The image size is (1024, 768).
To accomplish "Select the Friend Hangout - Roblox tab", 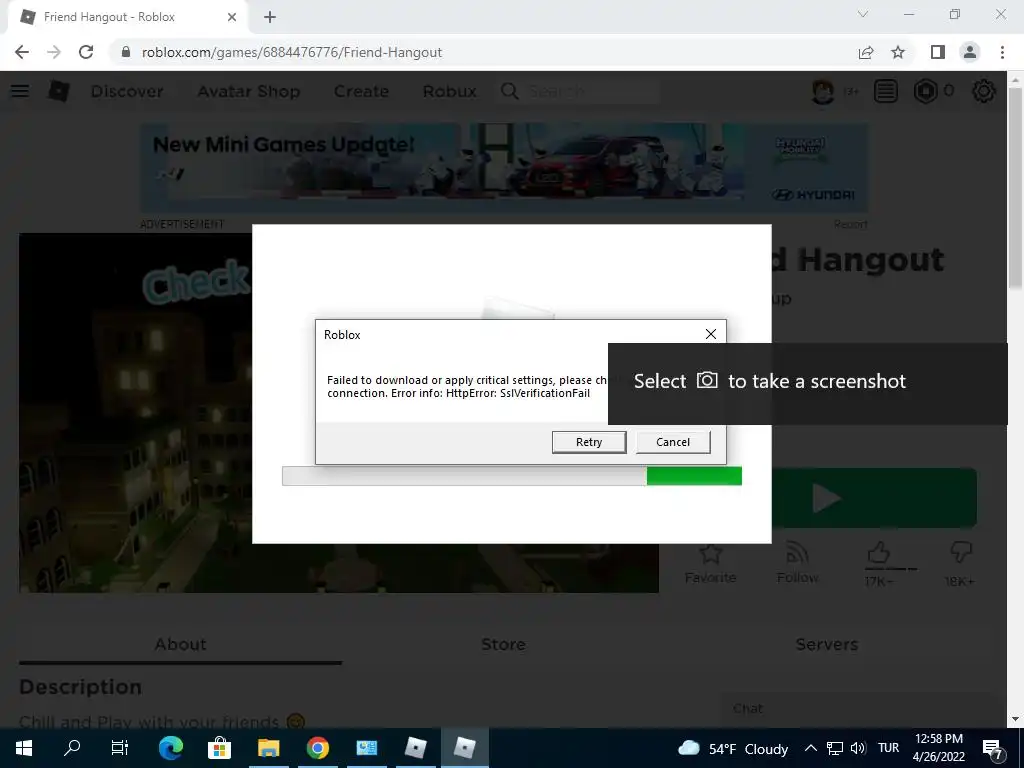I will tap(127, 18).
